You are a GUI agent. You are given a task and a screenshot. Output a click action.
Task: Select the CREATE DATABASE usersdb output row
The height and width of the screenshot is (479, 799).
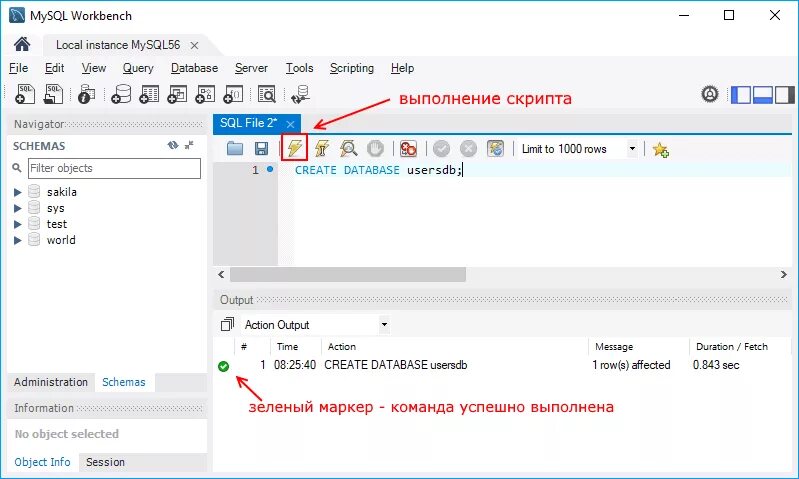tap(502, 365)
